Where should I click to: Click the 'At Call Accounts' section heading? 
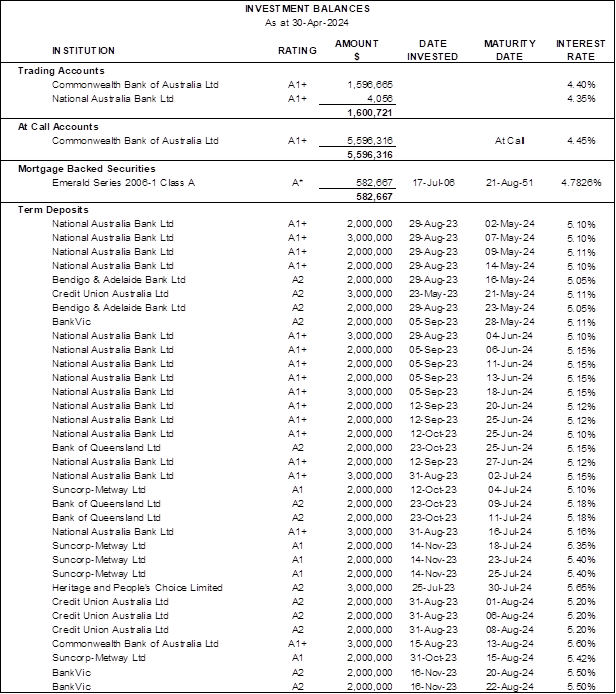58,127
